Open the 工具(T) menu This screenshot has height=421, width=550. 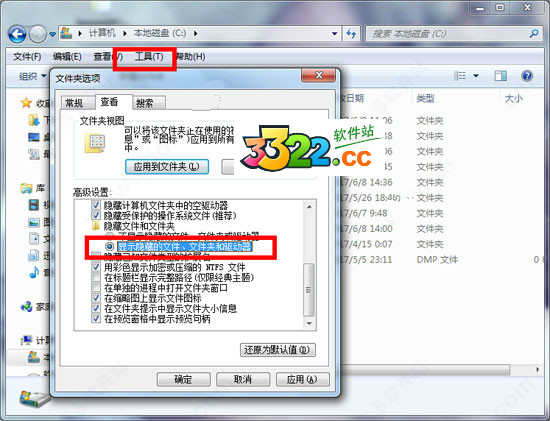[149, 56]
